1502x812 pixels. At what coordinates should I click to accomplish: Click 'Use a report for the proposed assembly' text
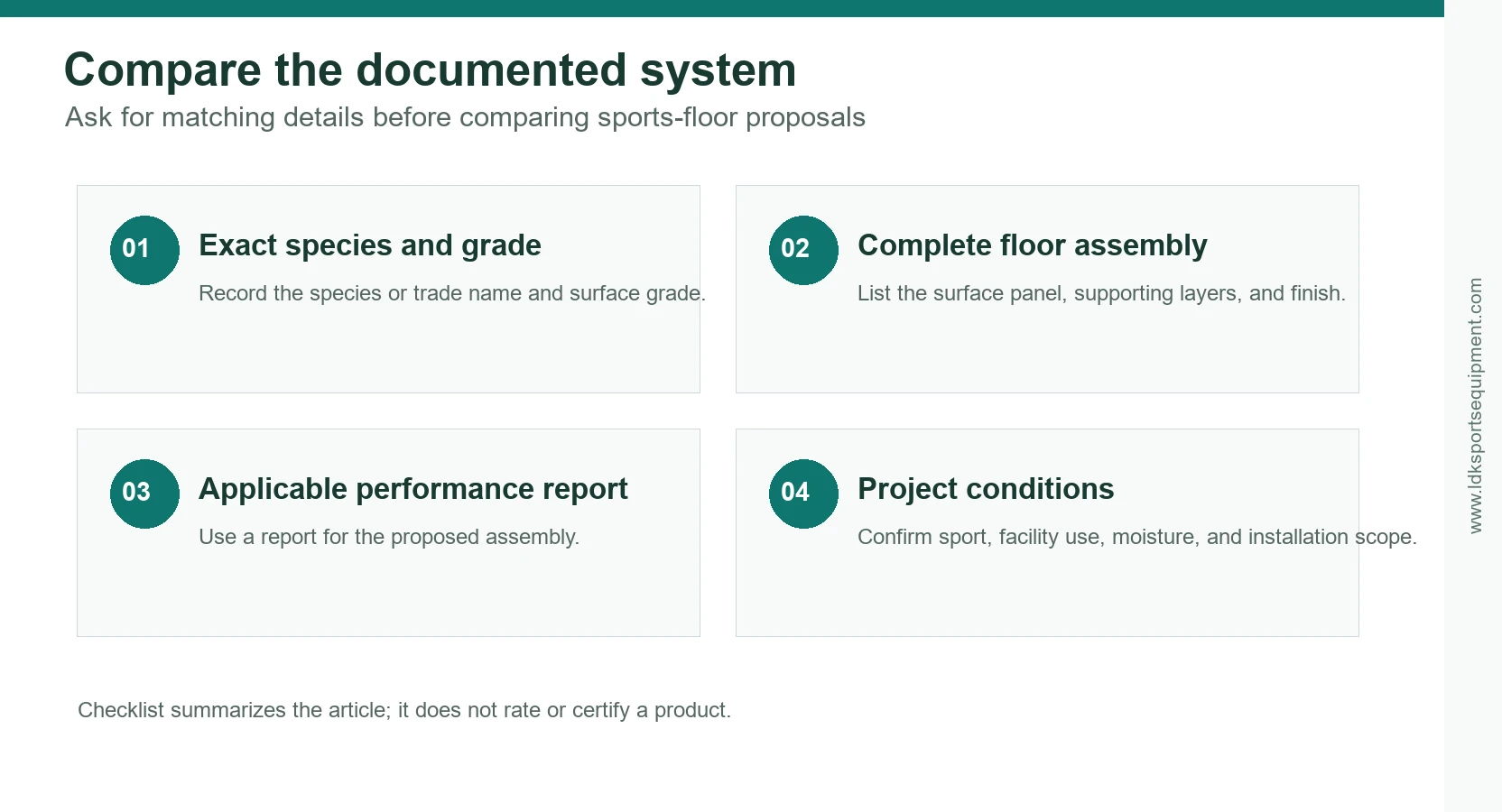pos(389,537)
